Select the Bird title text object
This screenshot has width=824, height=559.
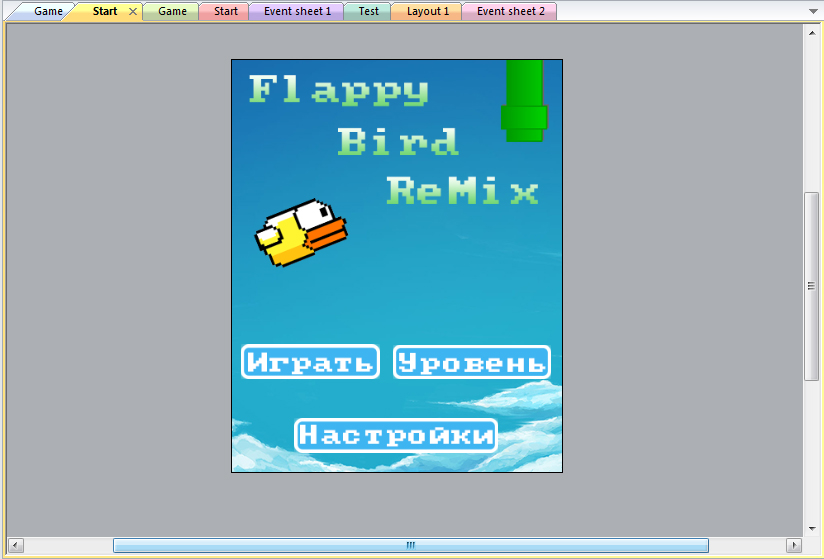point(398,142)
